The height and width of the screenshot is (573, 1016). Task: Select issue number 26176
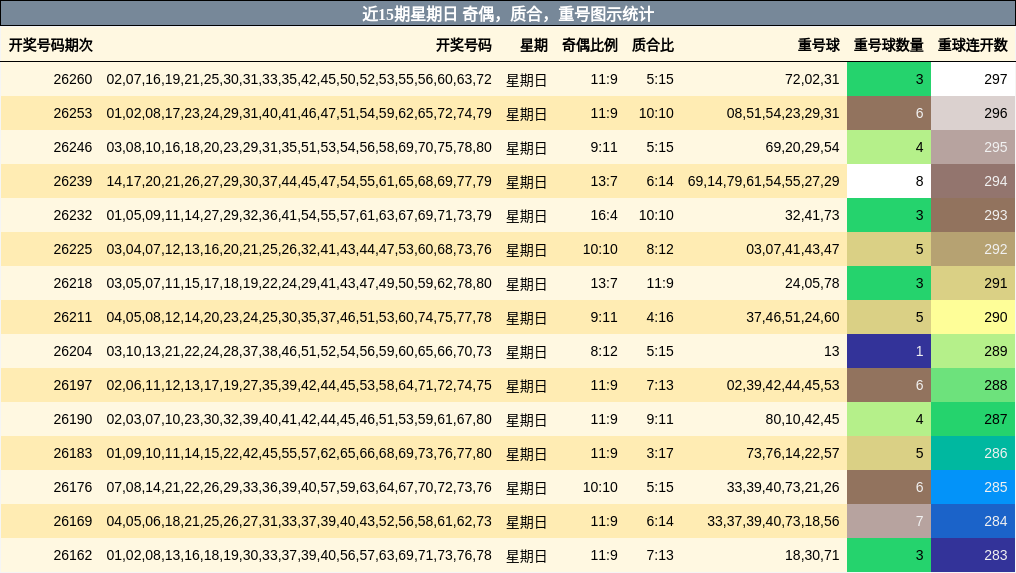pos(73,487)
